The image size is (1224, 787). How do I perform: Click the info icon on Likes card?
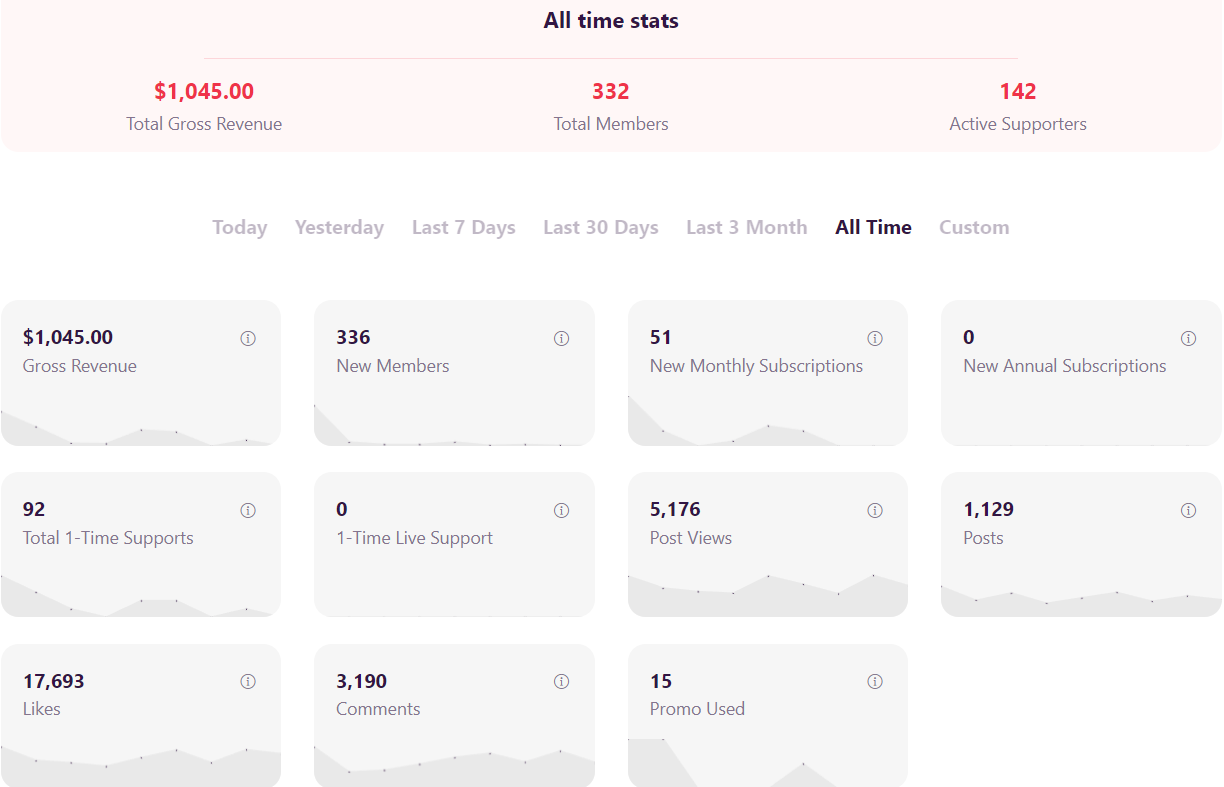coord(248,682)
